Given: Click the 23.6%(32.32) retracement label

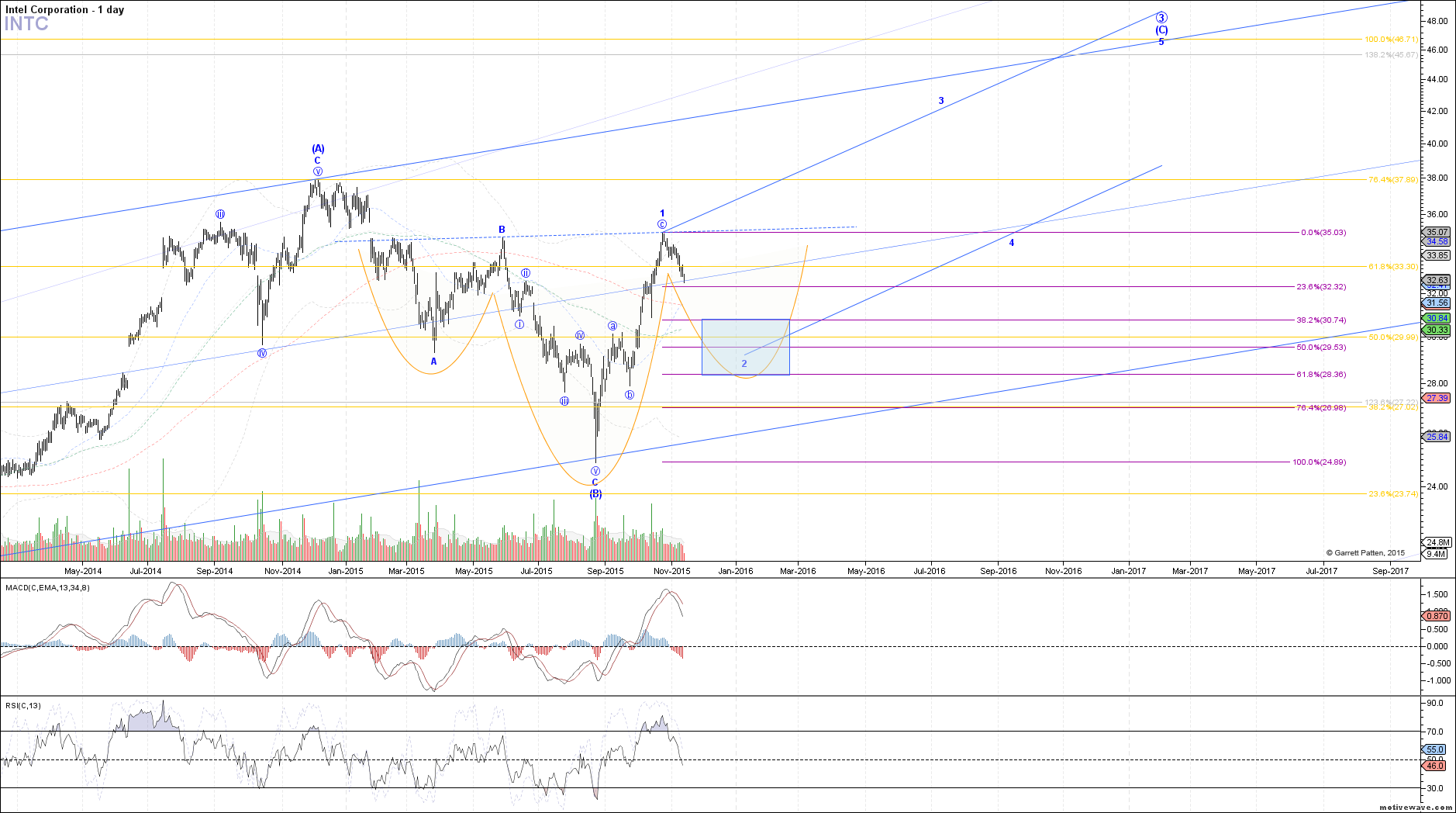Looking at the screenshot, I should point(1321,286).
